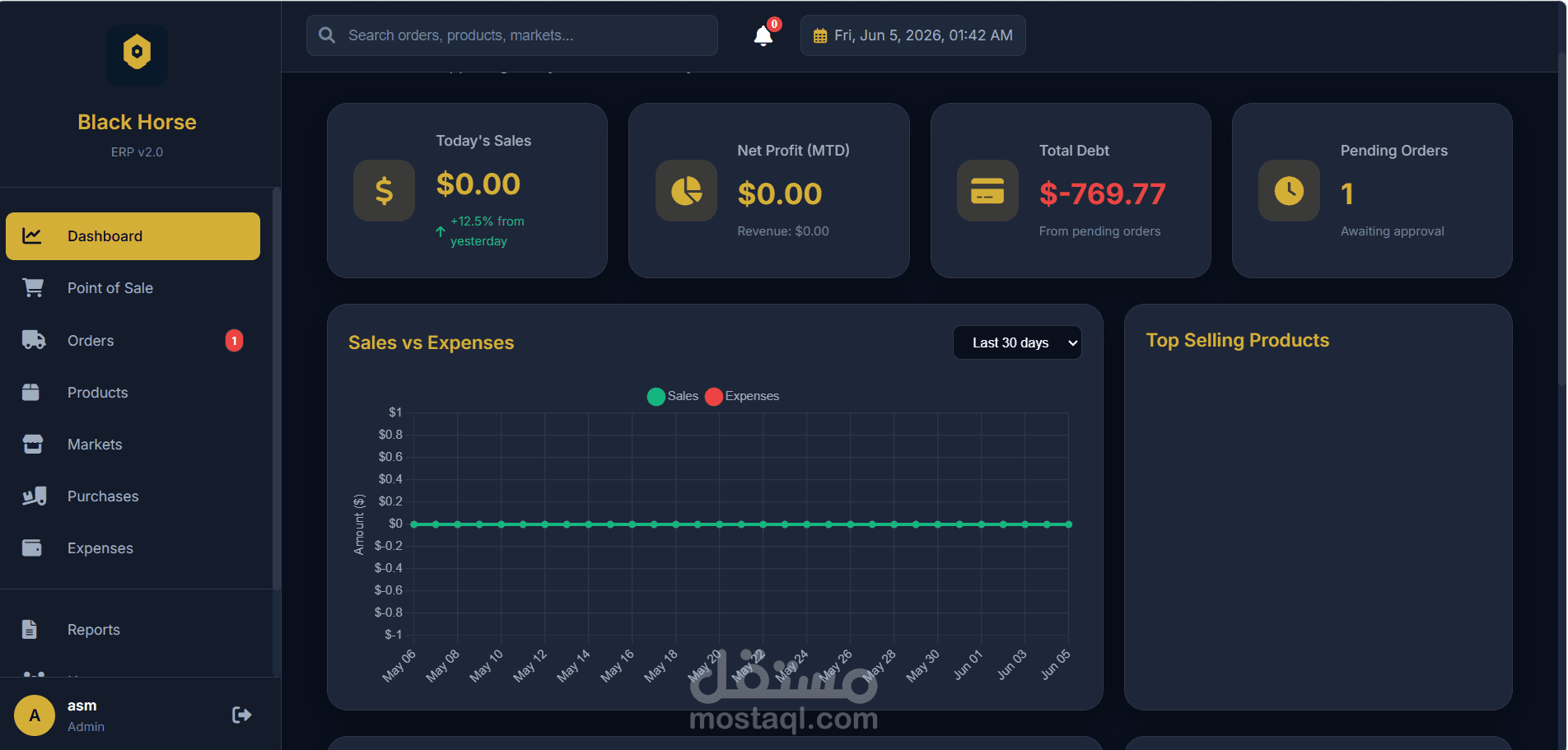
Task: Open the Markets section
Action: [133, 445]
